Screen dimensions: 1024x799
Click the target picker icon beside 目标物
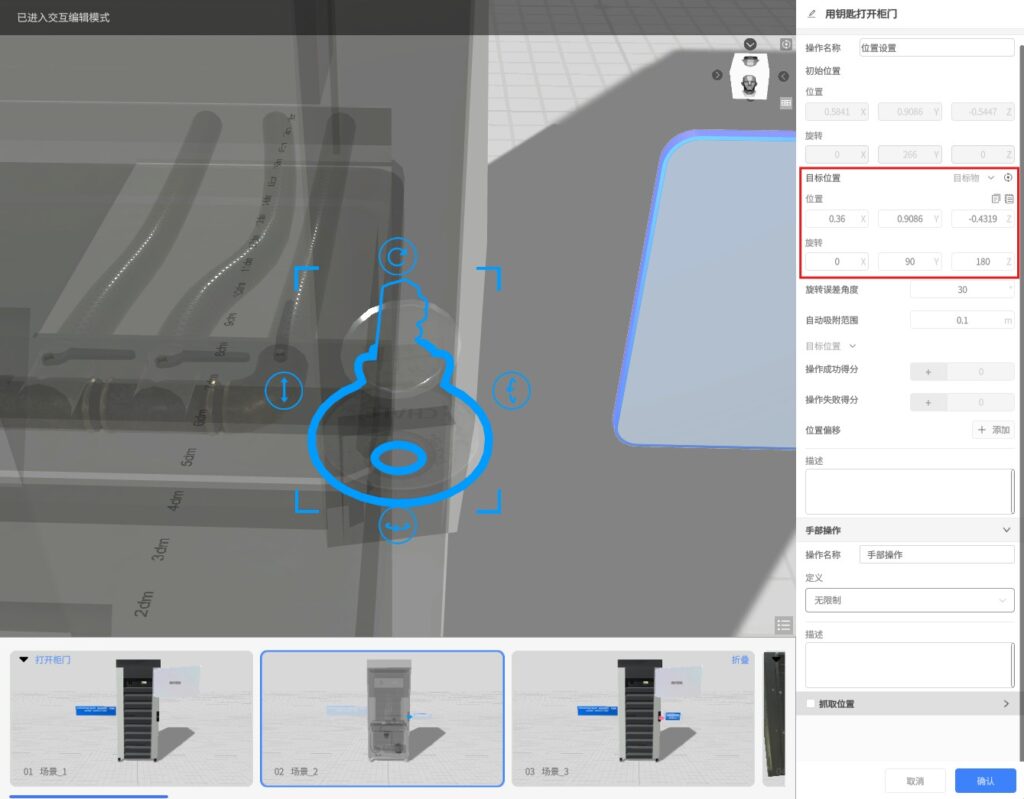click(x=1008, y=178)
